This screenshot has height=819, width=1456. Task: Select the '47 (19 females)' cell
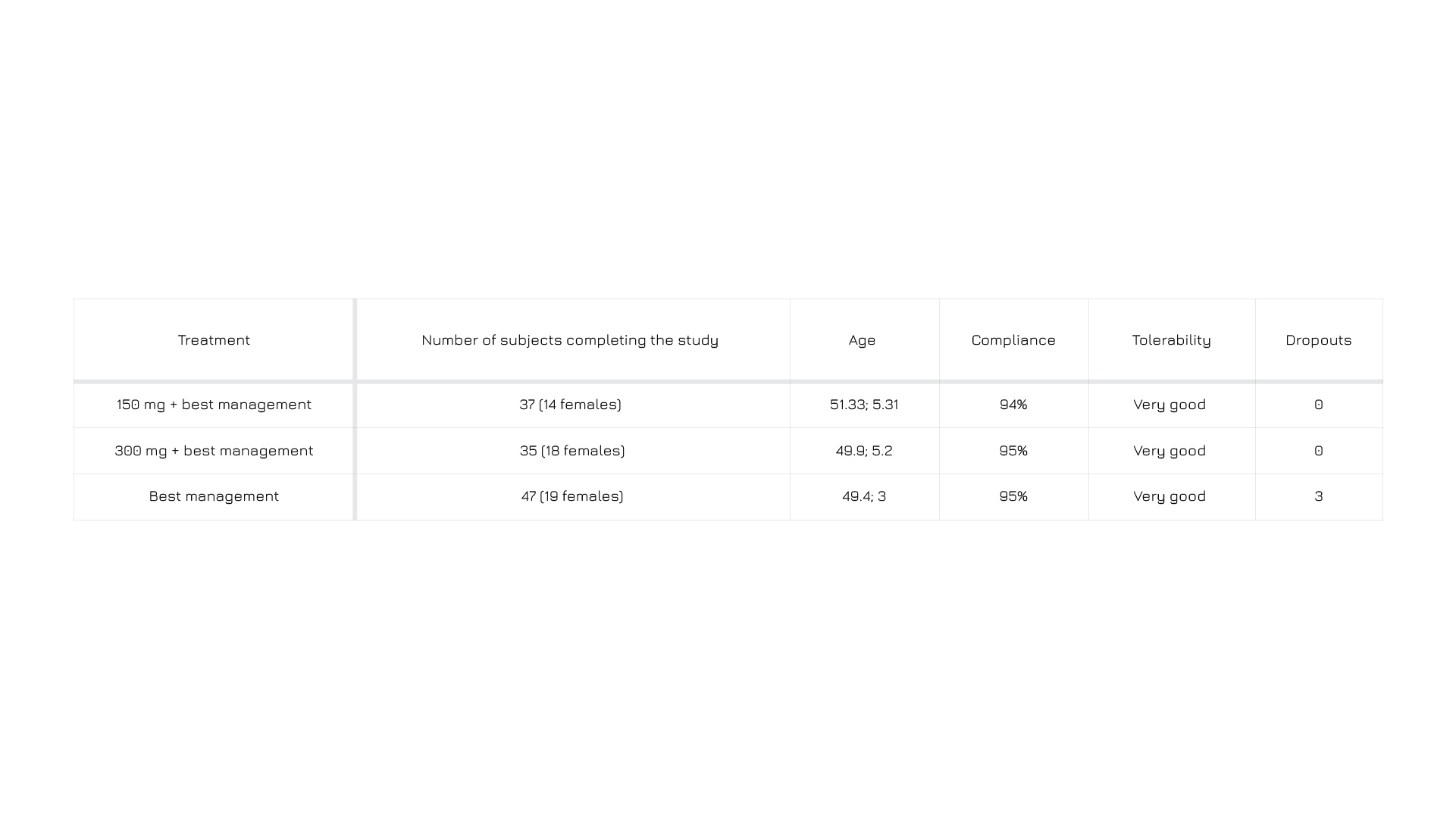[572, 496]
